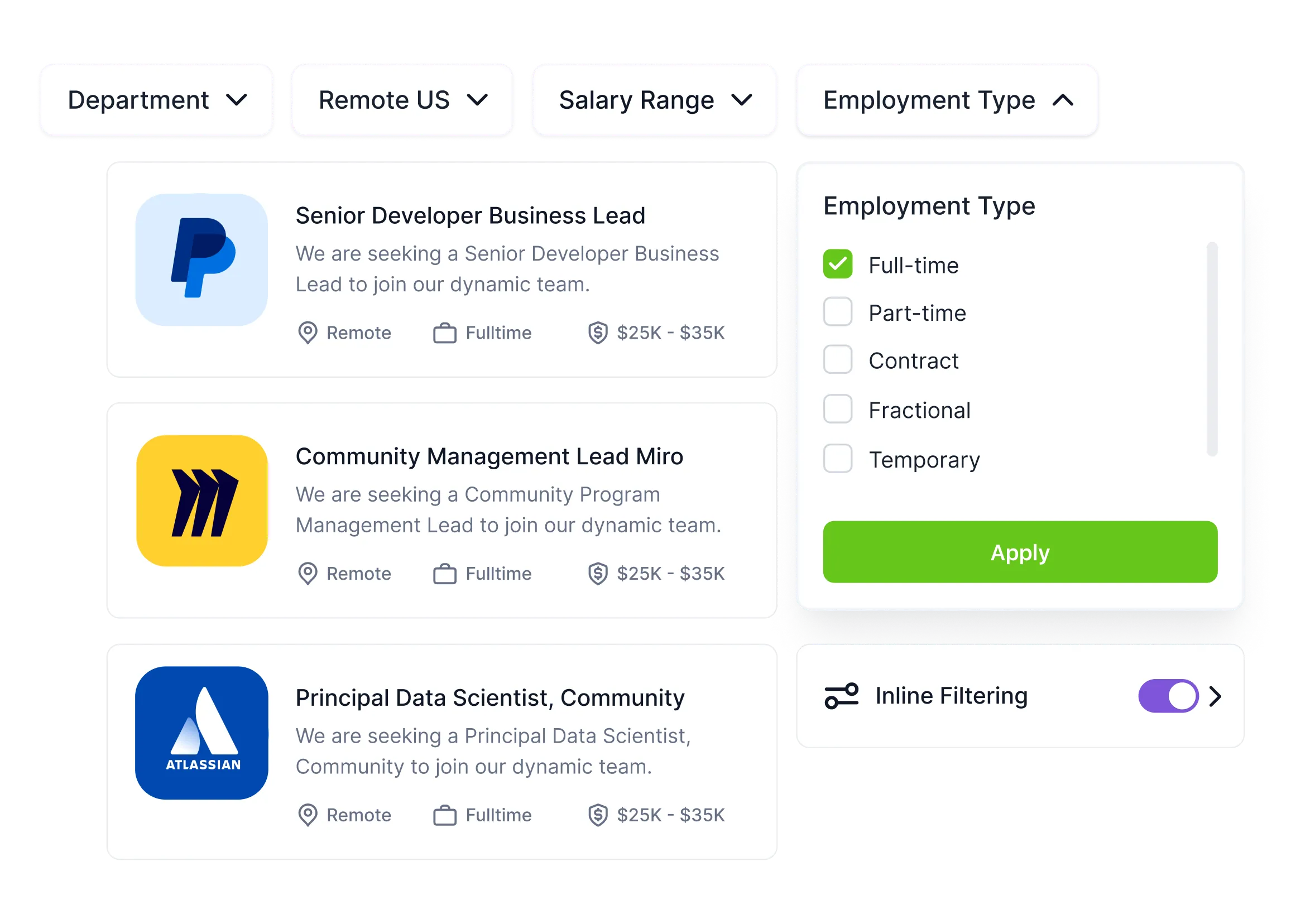The height and width of the screenshot is (924, 1291).
Task: Click the Fulltime briefcase icon on Miro listing
Action: (x=446, y=574)
